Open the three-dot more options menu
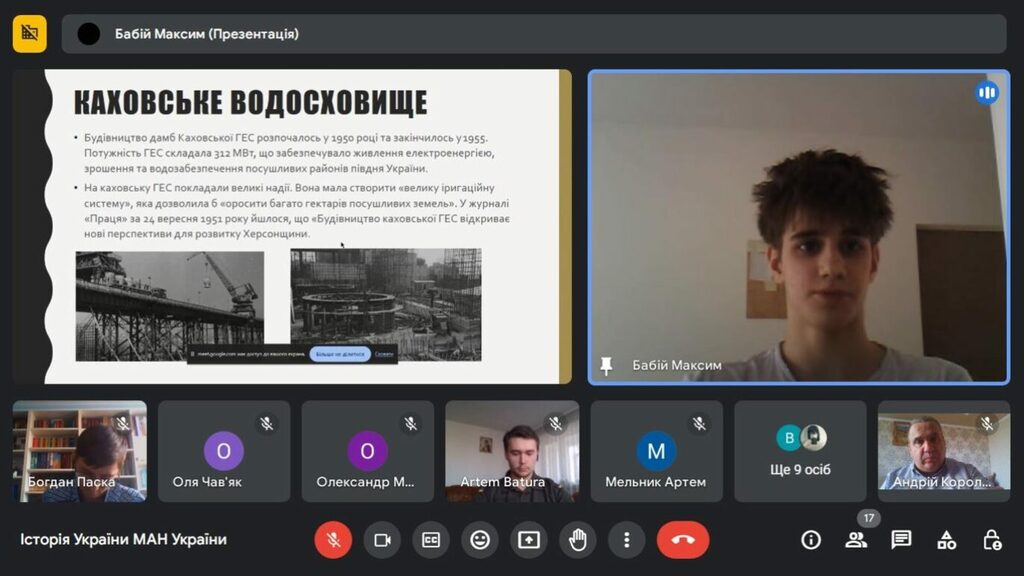Screen dimensions: 1024x576 [x=627, y=540]
